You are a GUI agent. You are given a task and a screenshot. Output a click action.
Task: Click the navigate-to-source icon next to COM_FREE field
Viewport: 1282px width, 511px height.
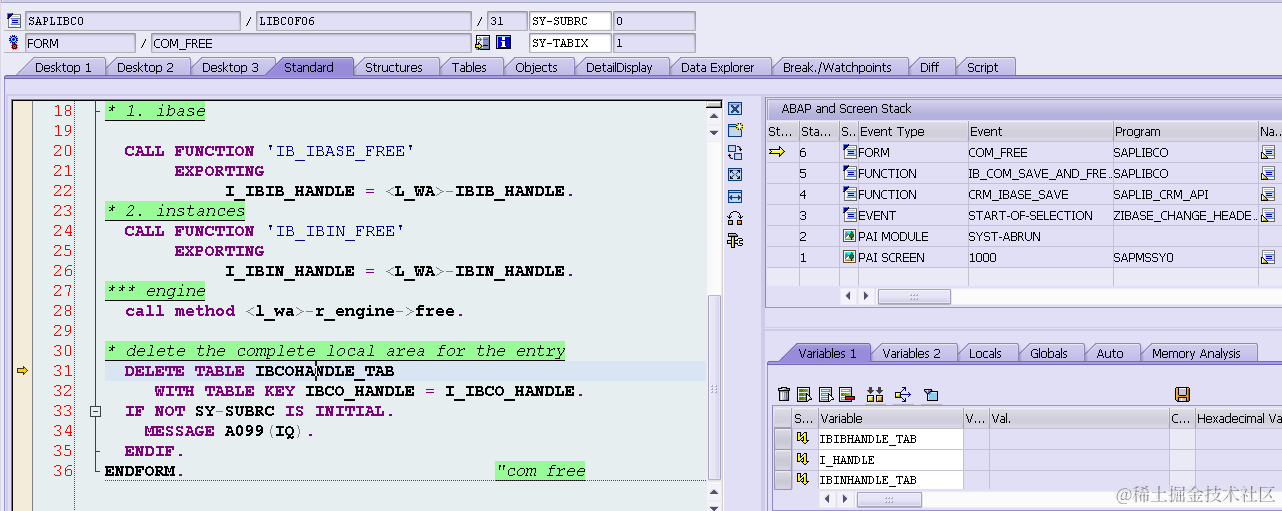tap(483, 43)
